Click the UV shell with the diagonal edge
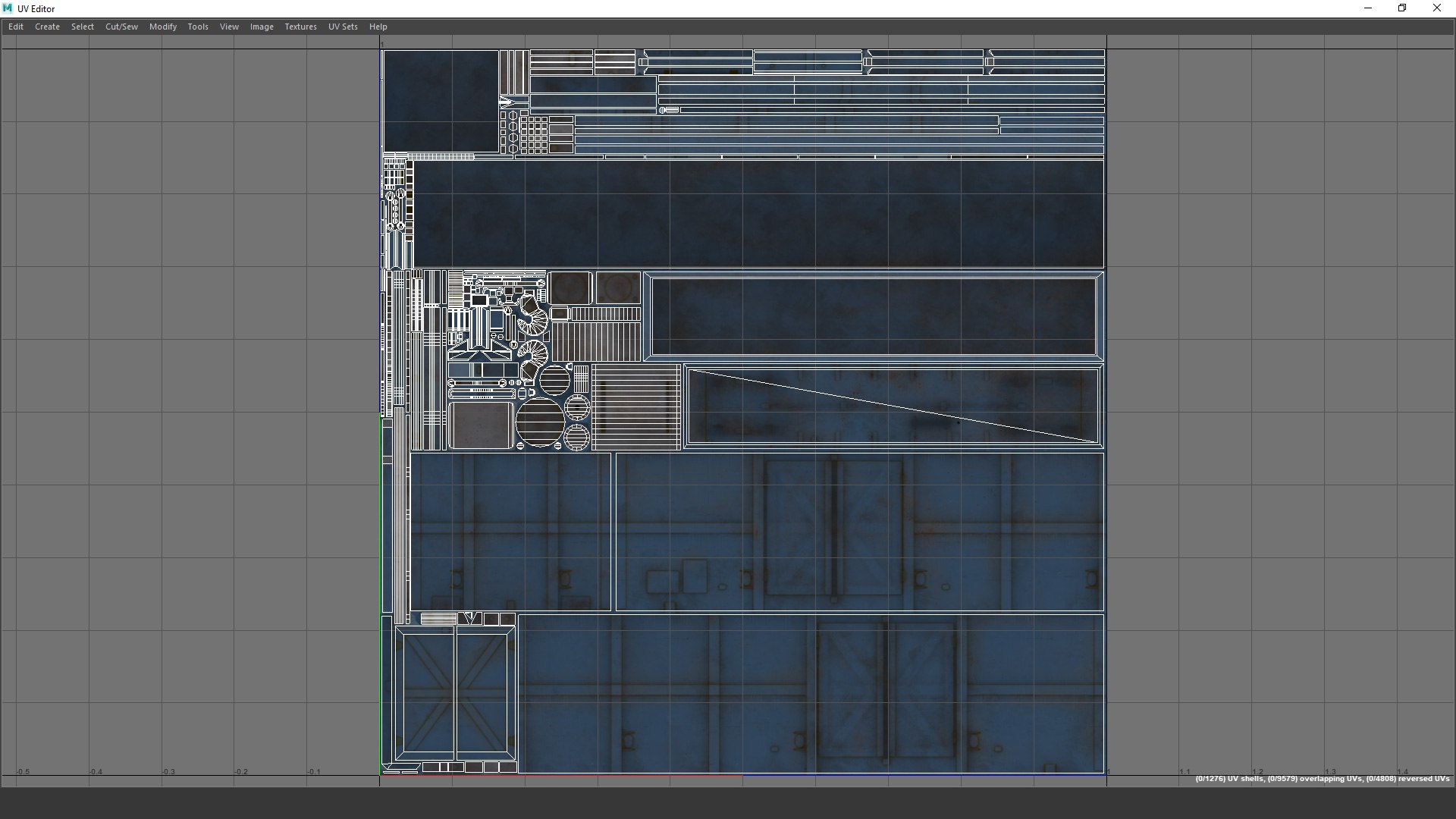This screenshot has width=1456, height=819. (x=893, y=406)
